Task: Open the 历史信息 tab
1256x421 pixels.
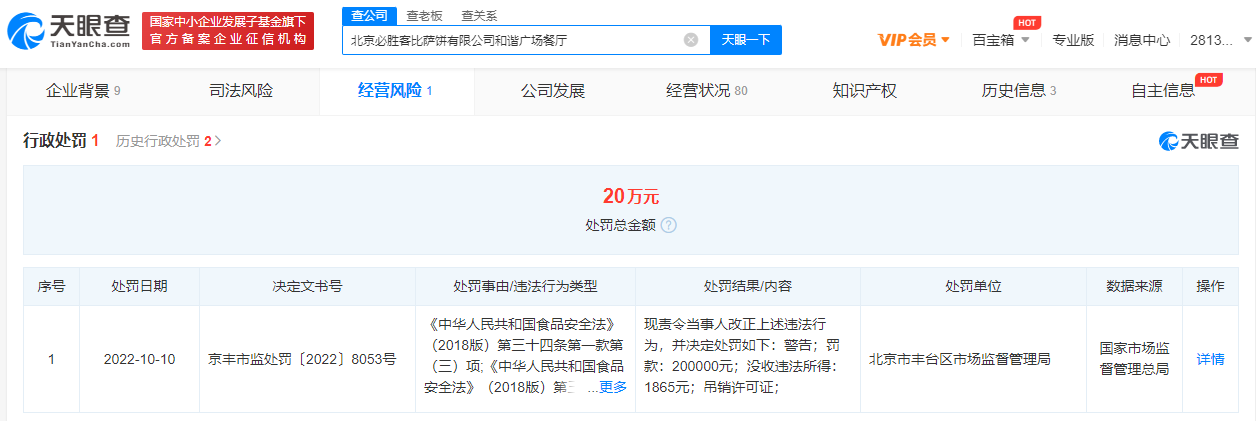Action: click(1019, 91)
